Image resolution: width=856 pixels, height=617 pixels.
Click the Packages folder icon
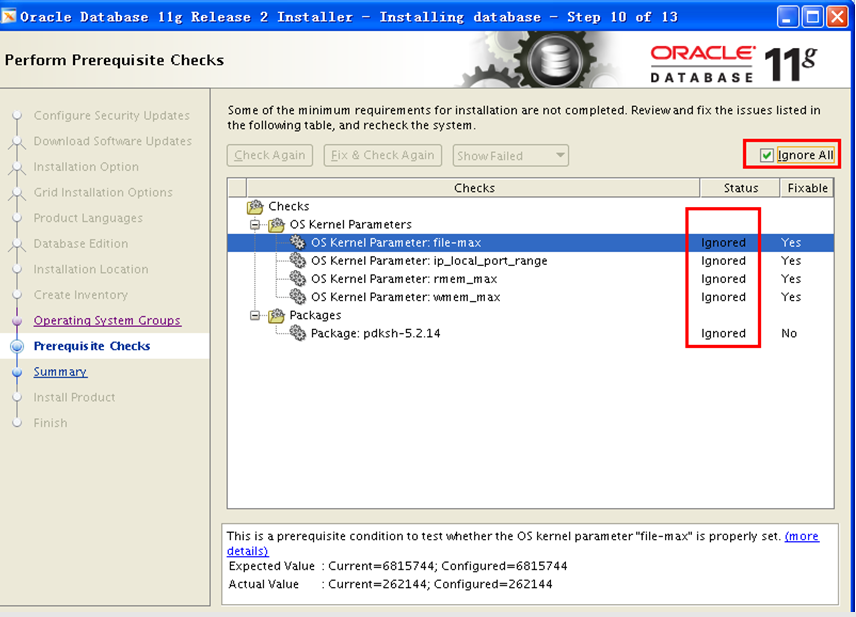click(276, 315)
